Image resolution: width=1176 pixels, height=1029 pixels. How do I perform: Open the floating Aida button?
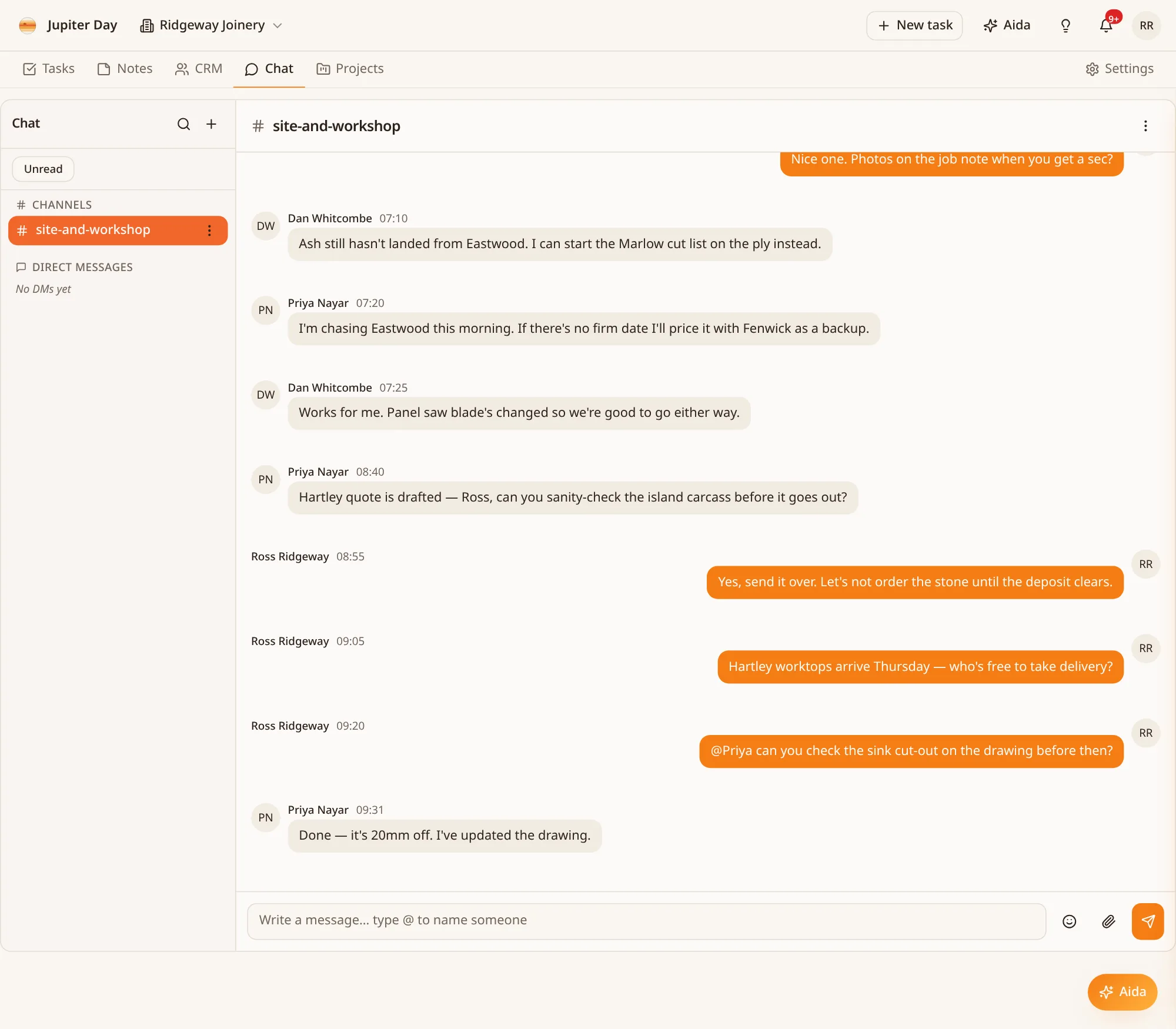click(x=1122, y=992)
